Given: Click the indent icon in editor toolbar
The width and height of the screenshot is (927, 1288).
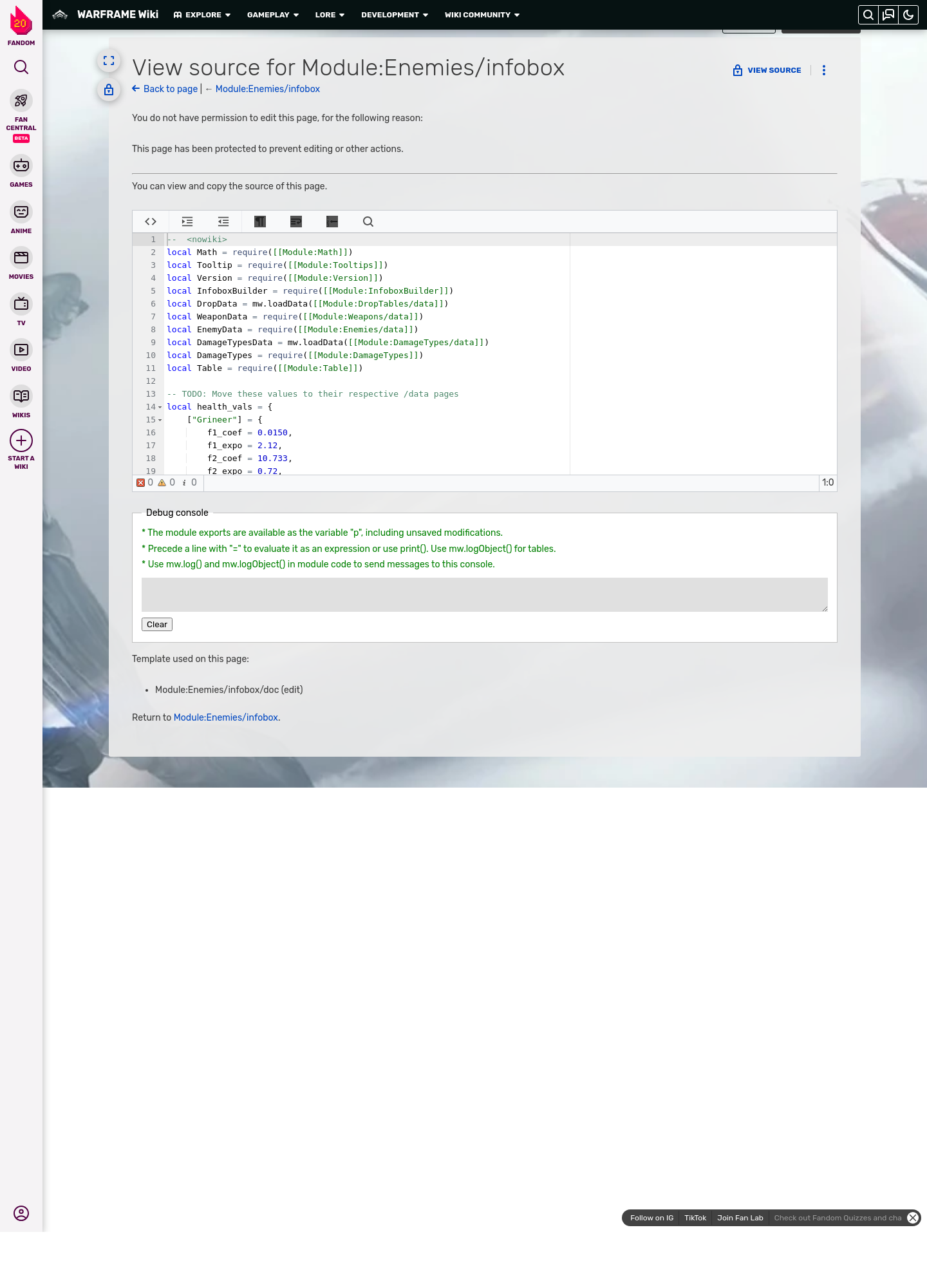Looking at the screenshot, I should click(187, 222).
